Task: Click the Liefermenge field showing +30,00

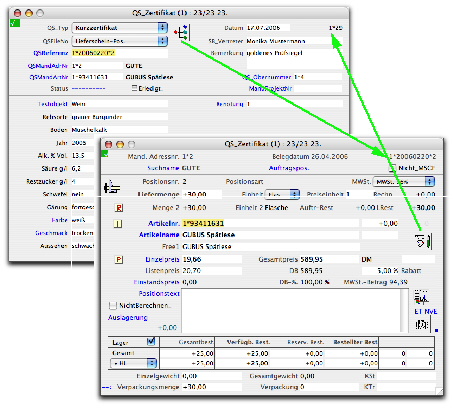Action: click(202, 194)
